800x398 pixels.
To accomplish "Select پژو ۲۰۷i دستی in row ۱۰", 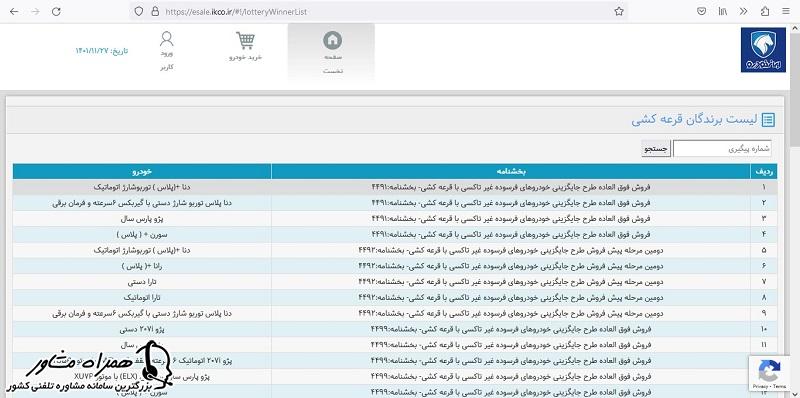I will pos(142,329).
